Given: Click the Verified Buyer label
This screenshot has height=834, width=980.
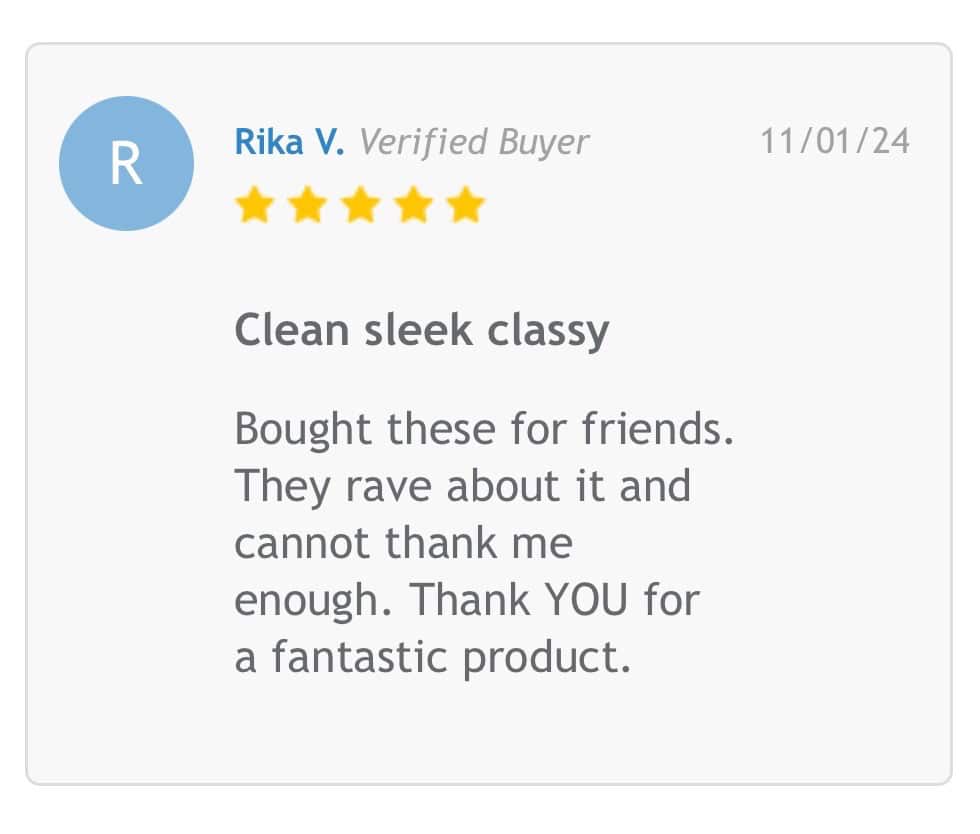Looking at the screenshot, I should (474, 143).
